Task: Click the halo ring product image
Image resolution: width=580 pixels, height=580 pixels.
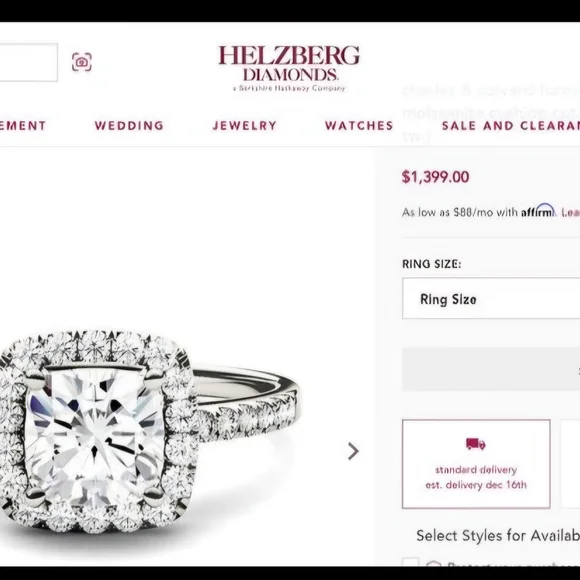Action: pyautogui.click(x=148, y=431)
